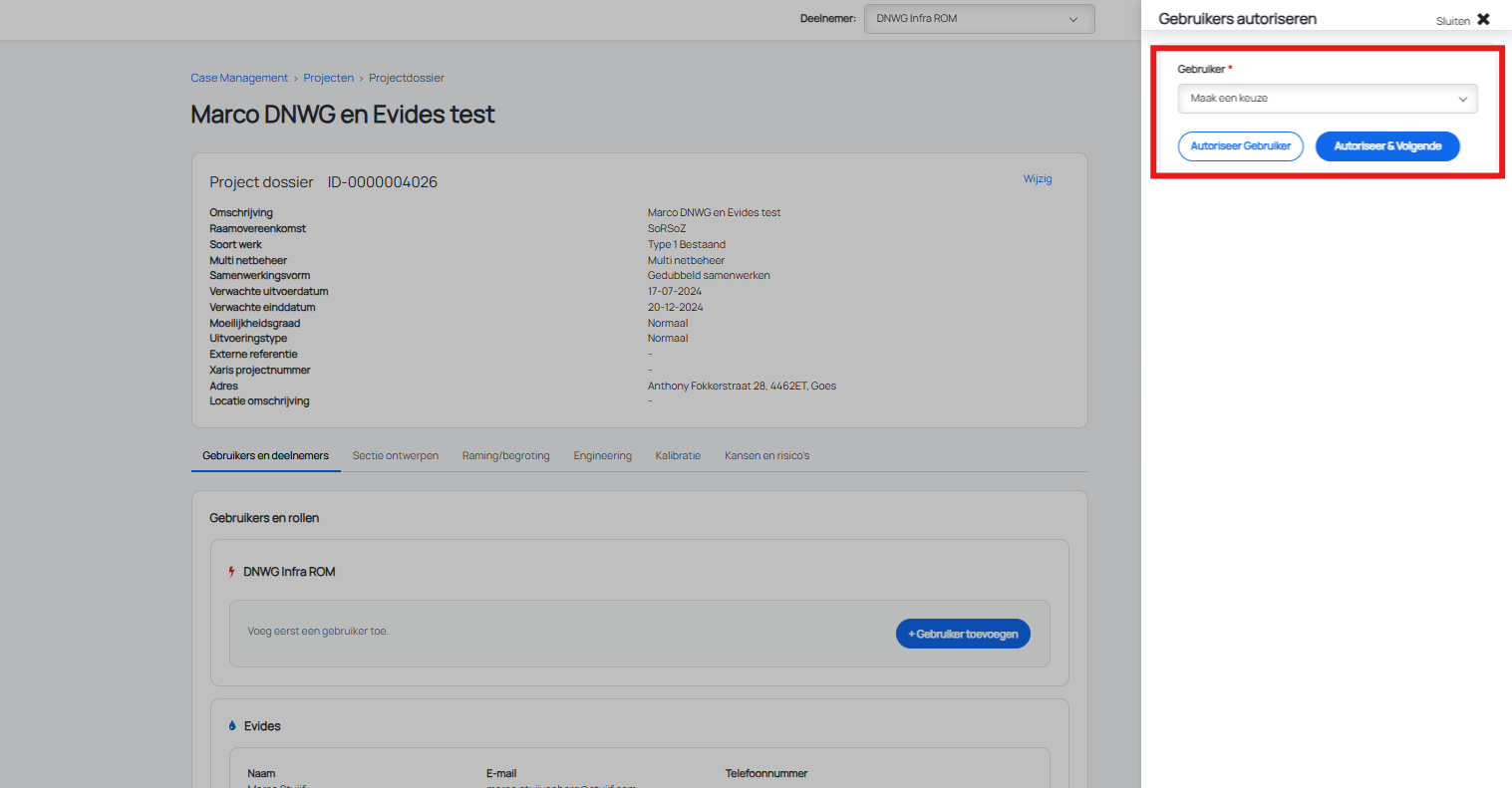Click + Gebruiker toevoegen button
Image resolution: width=1512 pixels, height=788 pixels.
point(963,634)
